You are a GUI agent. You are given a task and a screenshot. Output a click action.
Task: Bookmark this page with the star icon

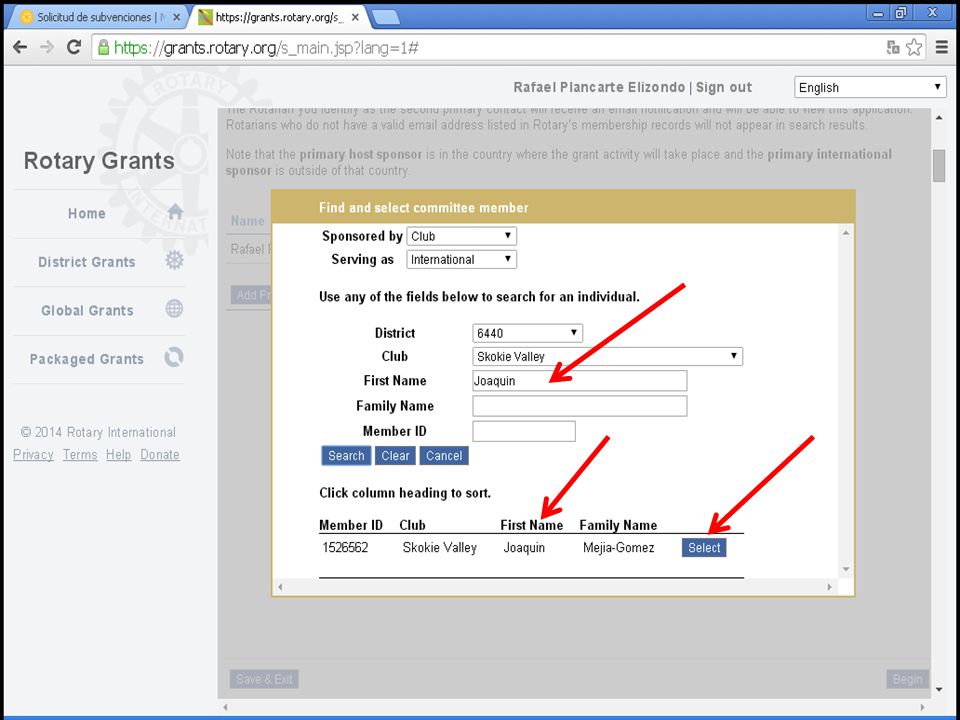tap(914, 47)
